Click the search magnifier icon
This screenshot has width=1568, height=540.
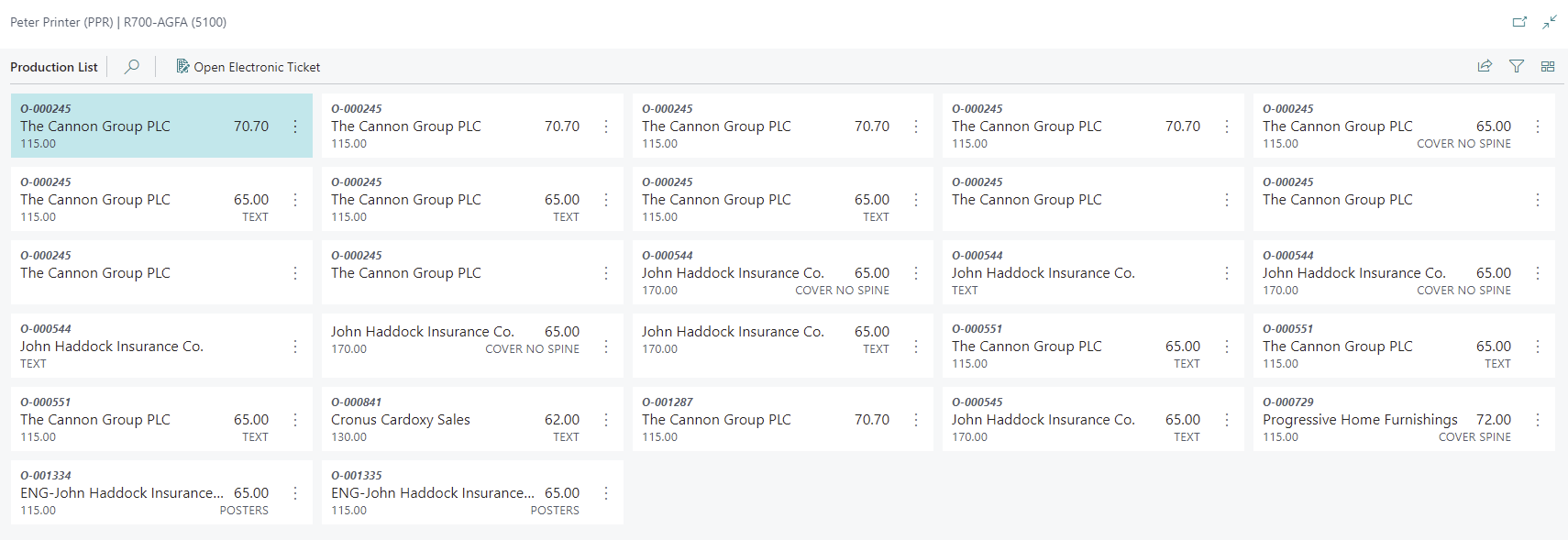[132, 67]
